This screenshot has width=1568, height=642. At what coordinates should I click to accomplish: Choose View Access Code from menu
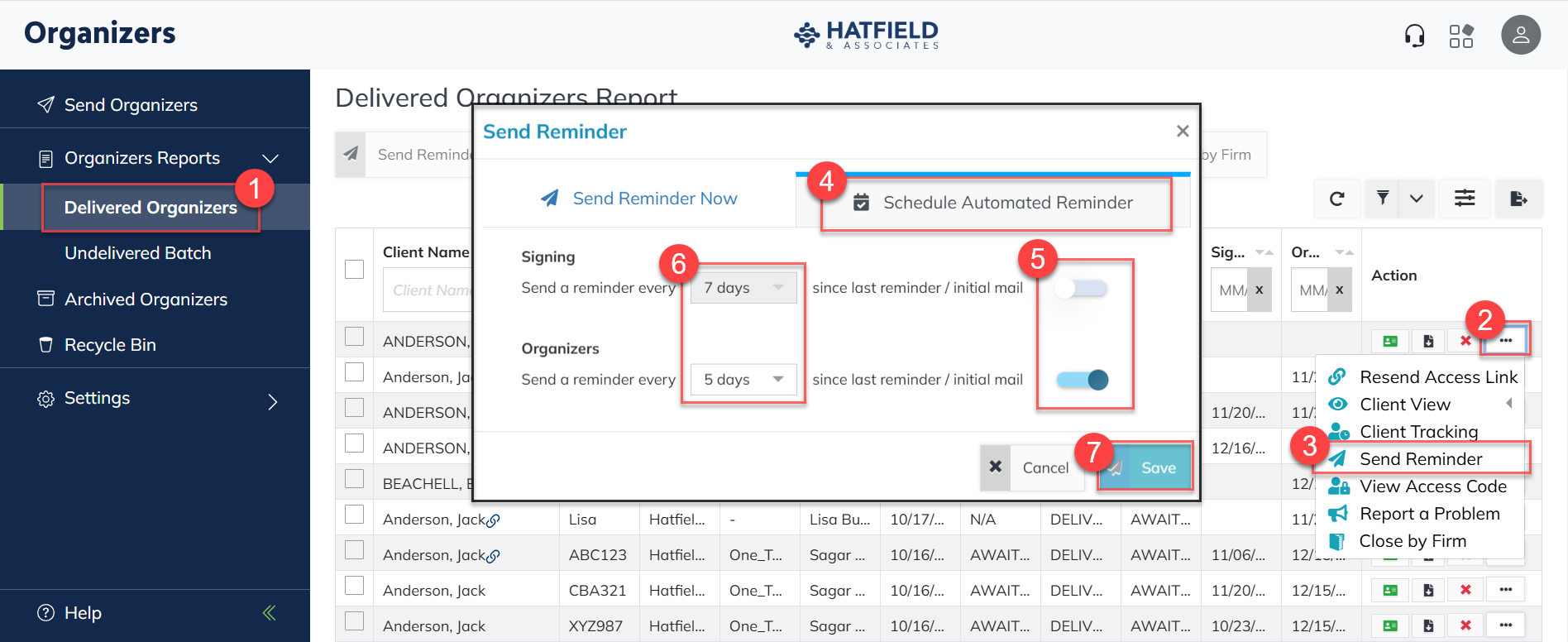tap(1417, 486)
